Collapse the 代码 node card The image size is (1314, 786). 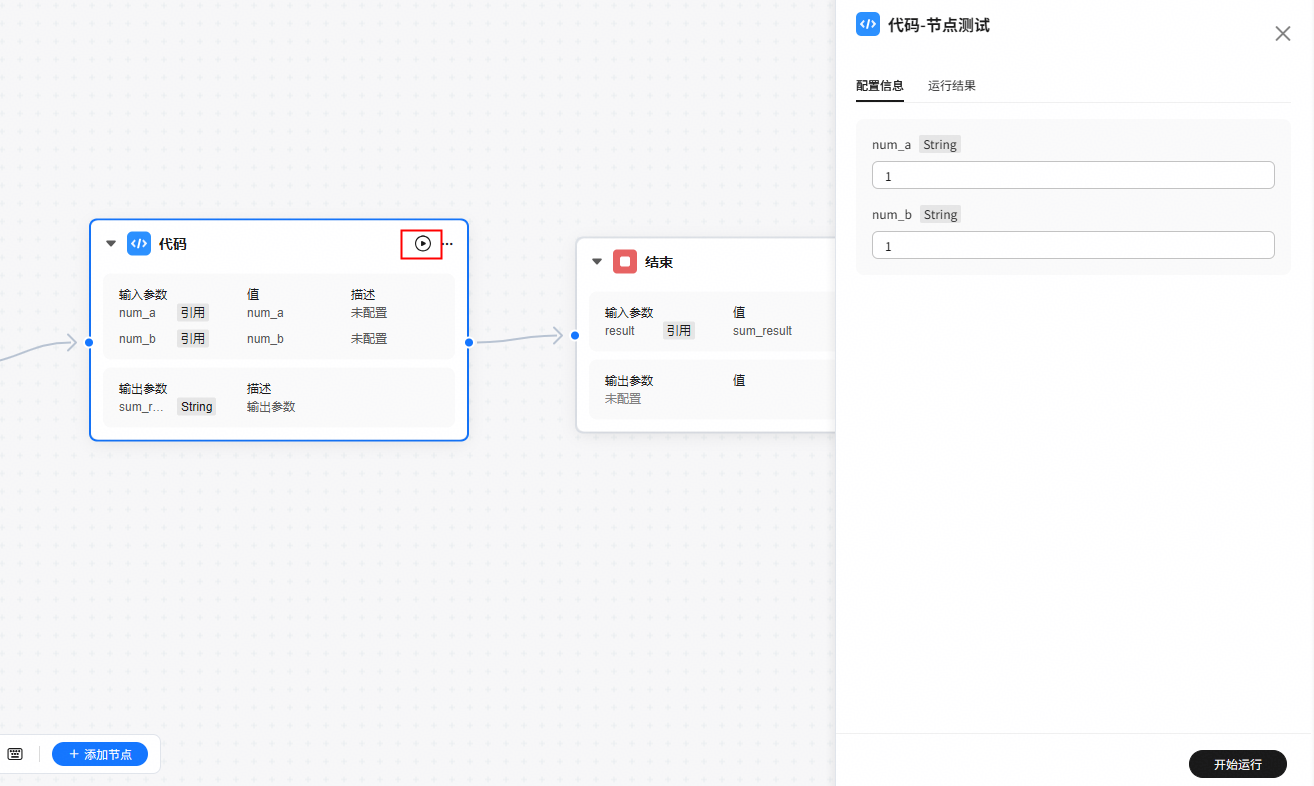(x=111, y=244)
